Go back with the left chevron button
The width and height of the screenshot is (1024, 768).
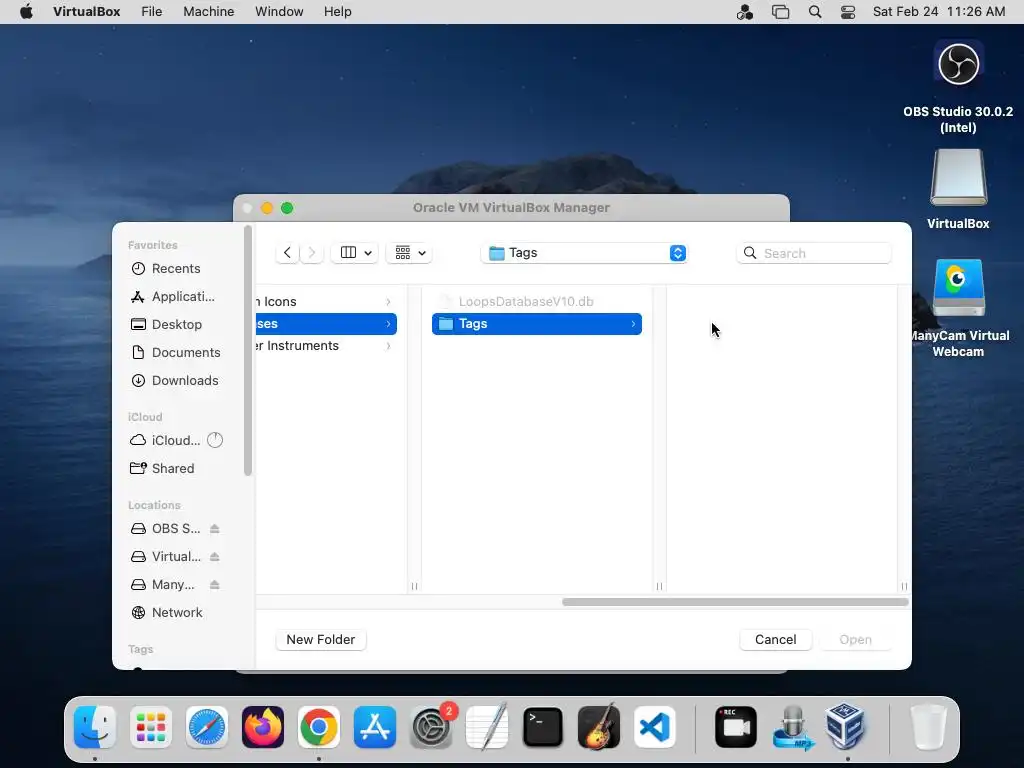(287, 253)
